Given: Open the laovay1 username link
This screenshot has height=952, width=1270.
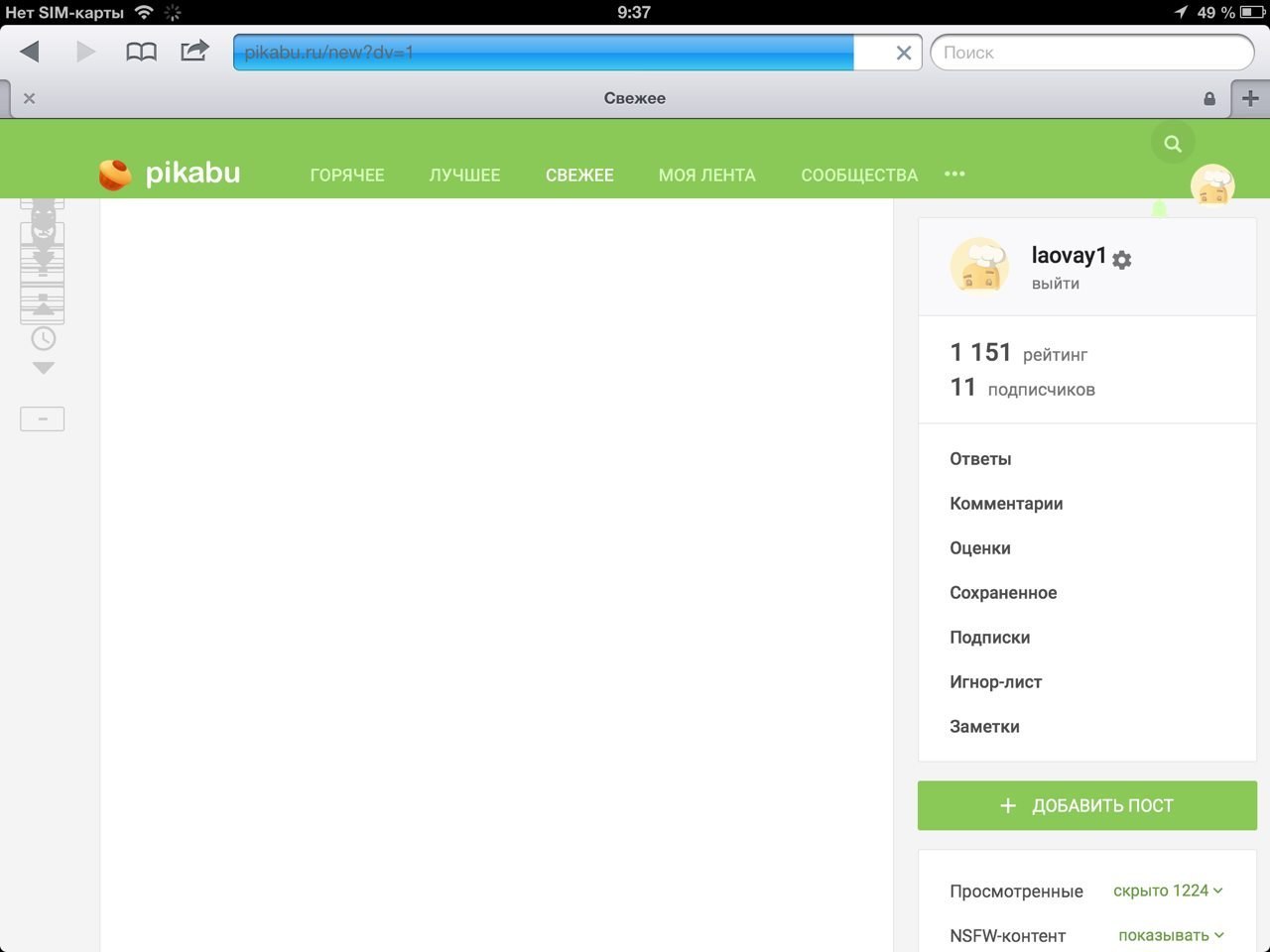Looking at the screenshot, I should click(x=1069, y=256).
